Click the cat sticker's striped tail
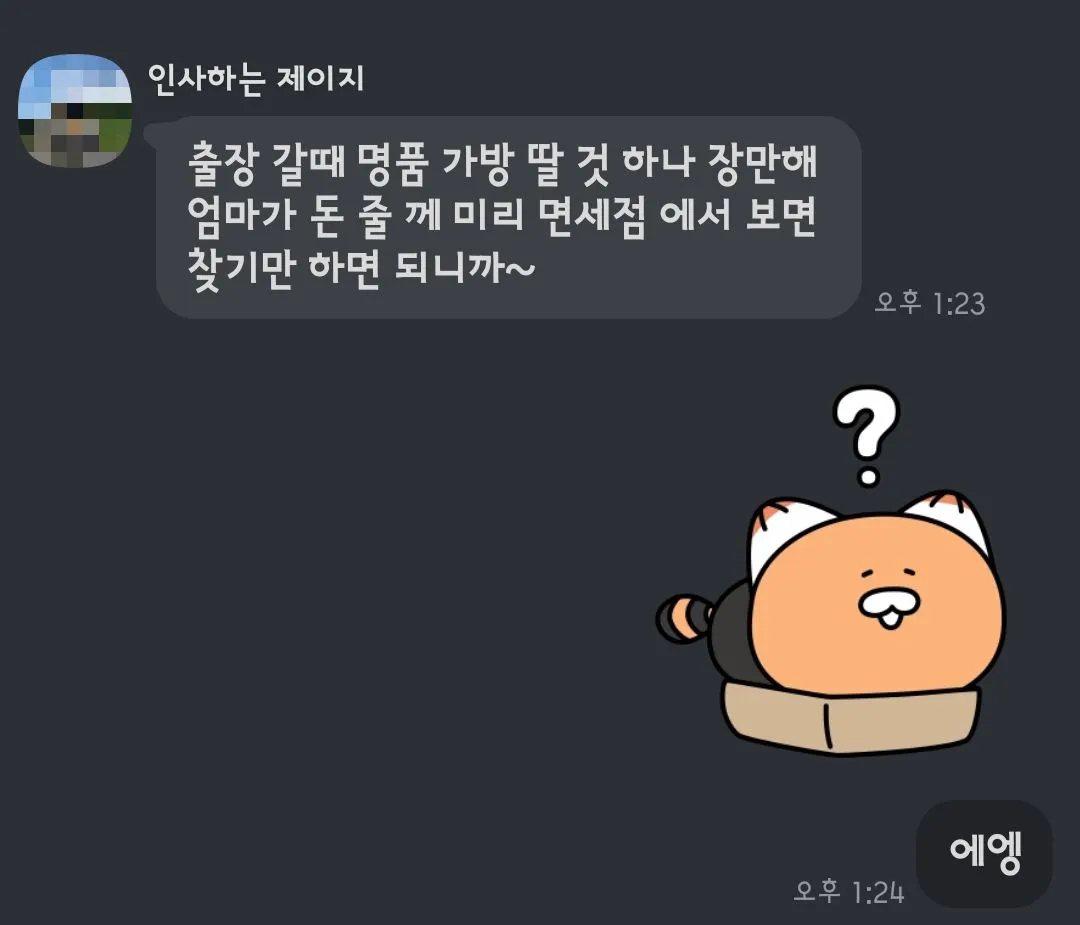The image size is (1080, 925). click(x=683, y=618)
